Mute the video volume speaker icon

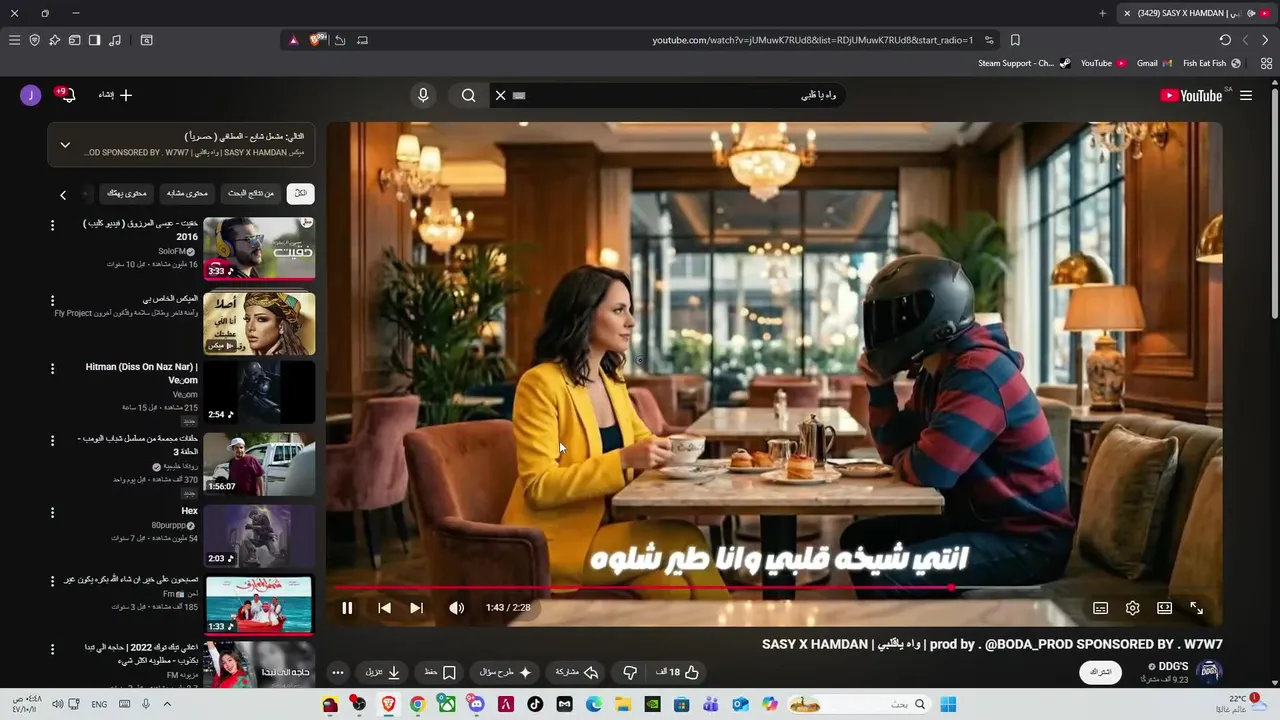pos(456,608)
